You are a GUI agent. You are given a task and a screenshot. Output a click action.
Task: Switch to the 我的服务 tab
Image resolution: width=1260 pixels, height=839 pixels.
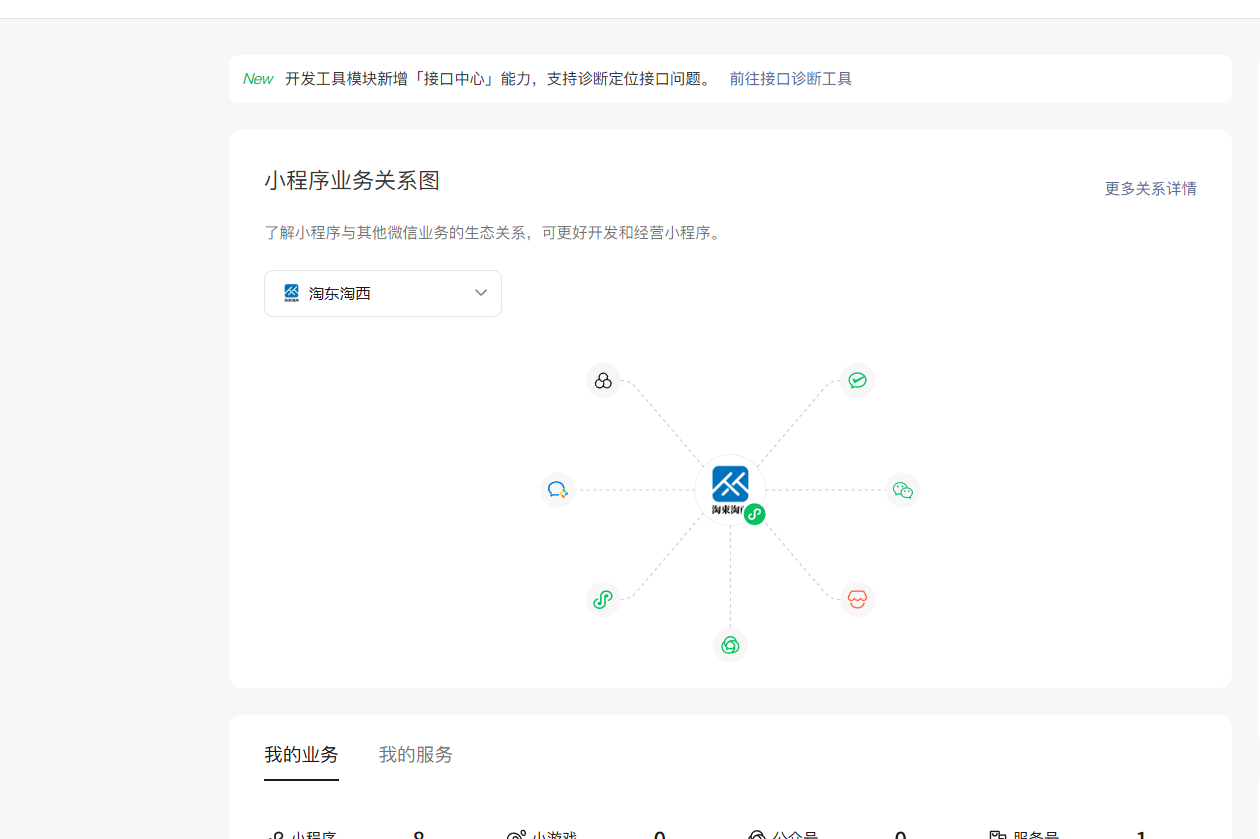click(416, 755)
